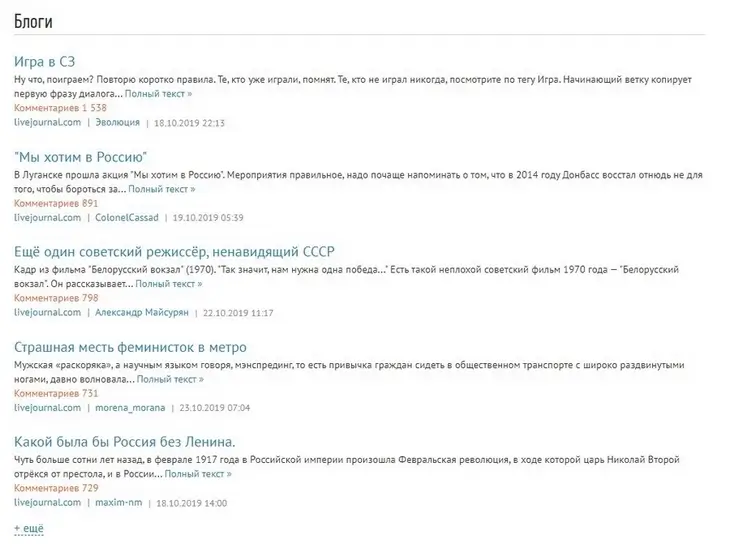Image resolution: width=730 pixels, height=557 pixels.
Task: Click 'Полный текст »' in the Ленин post
Action: click(198, 474)
